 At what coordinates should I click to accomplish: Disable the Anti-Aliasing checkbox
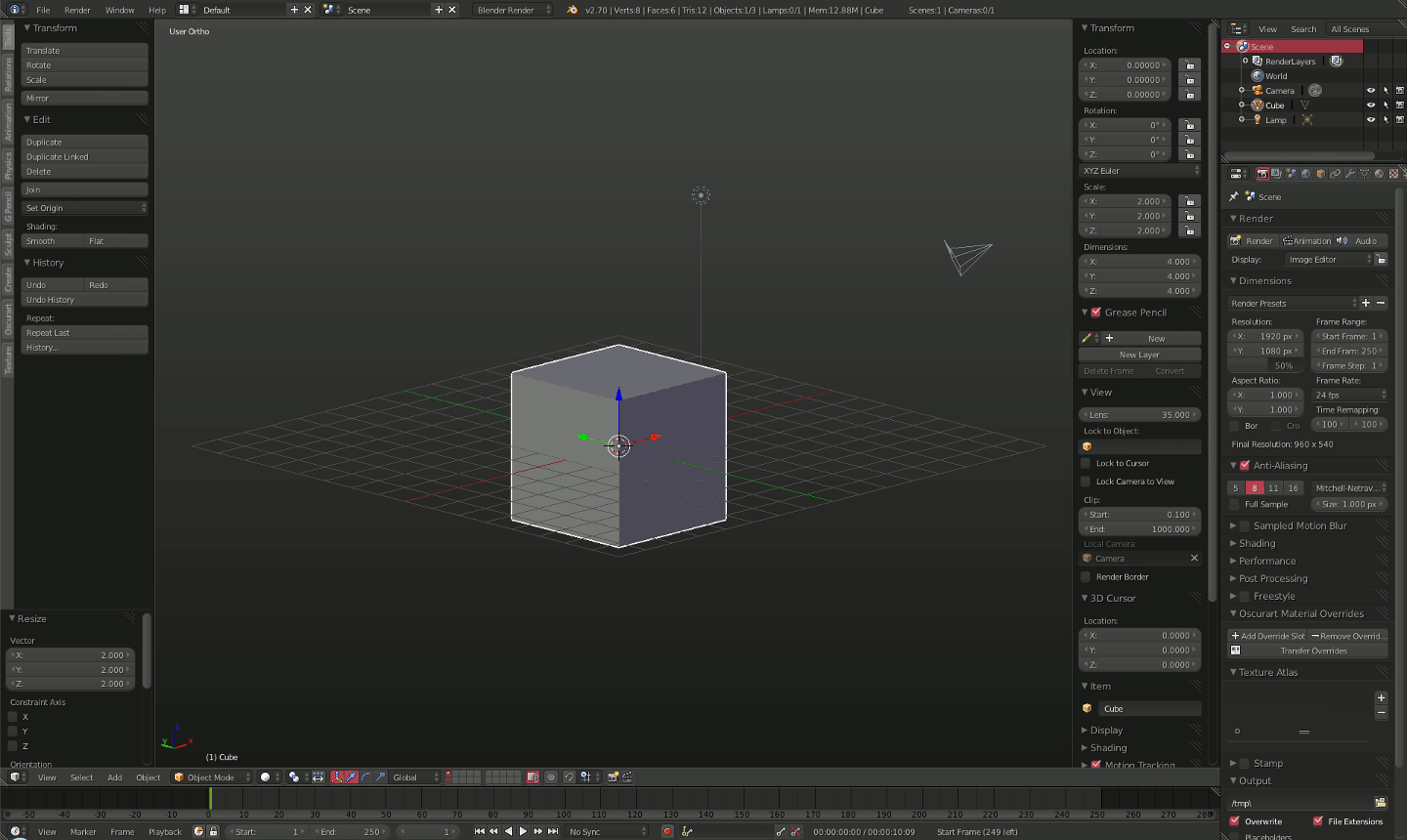click(1245, 466)
